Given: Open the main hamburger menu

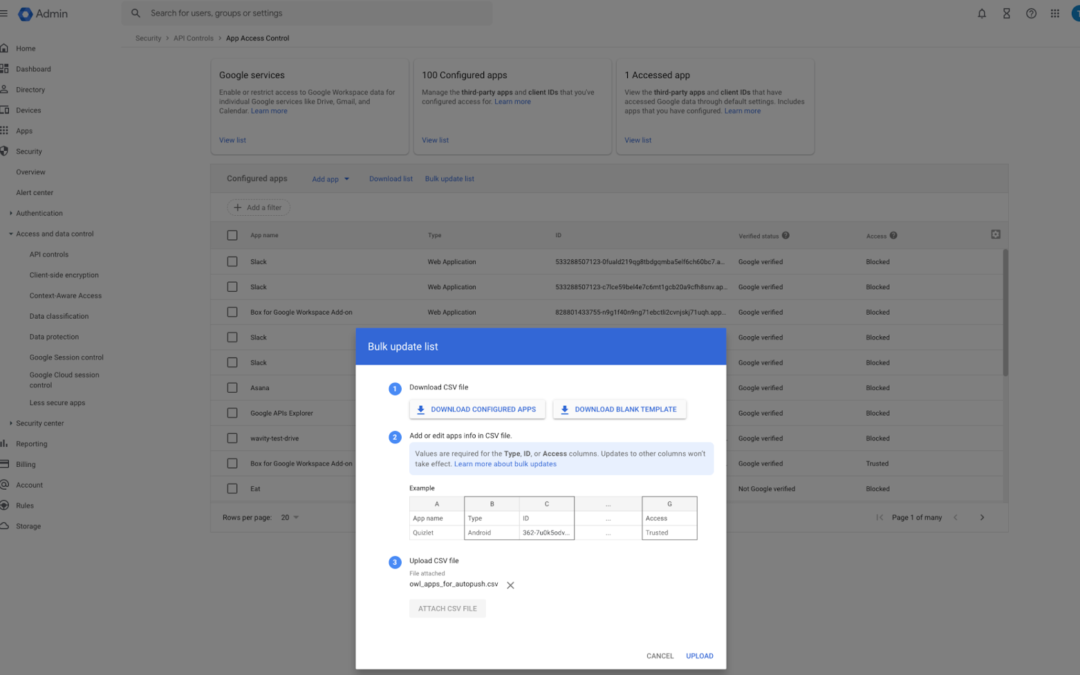Looking at the screenshot, I should coord(3,13).
